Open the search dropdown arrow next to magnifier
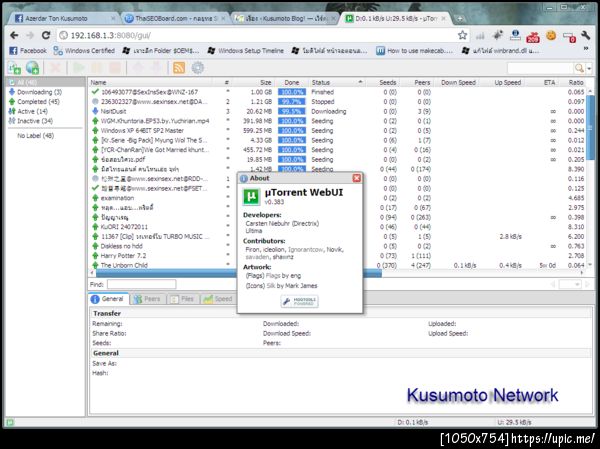600x449 pixels. [x=589, y=69]
